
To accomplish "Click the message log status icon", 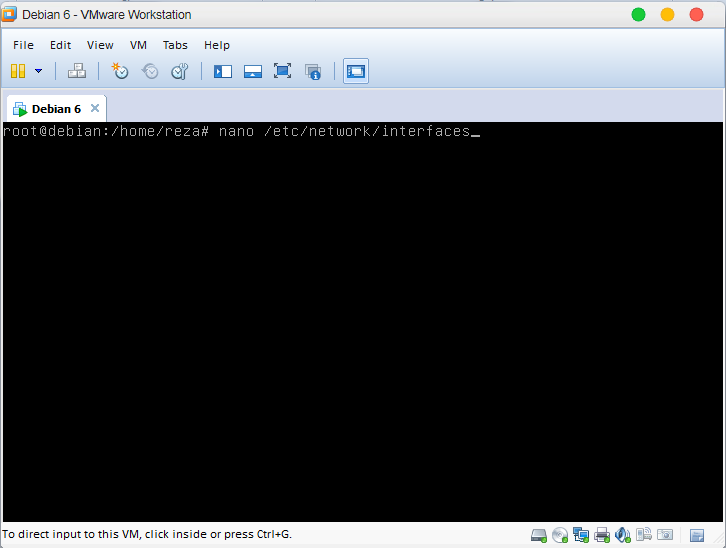I will click(x=697, y=535).
